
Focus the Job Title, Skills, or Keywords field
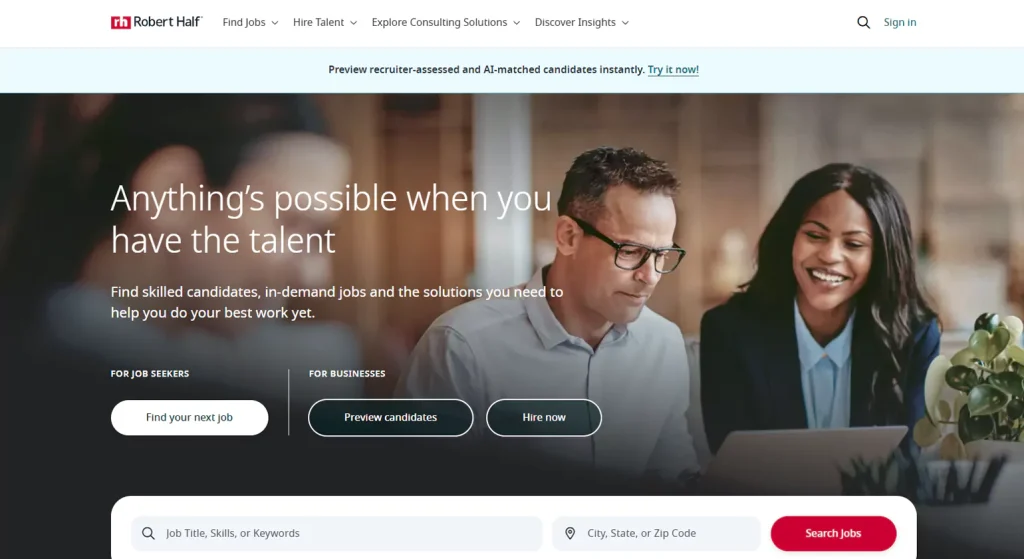coord(337,534)
